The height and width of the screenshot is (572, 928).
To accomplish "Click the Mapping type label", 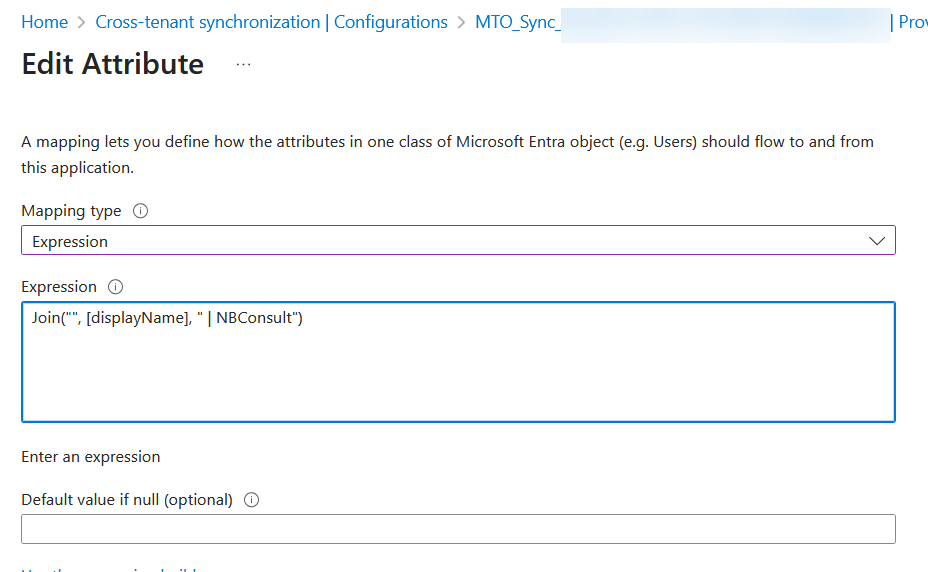I will click(x=71, y=211).
